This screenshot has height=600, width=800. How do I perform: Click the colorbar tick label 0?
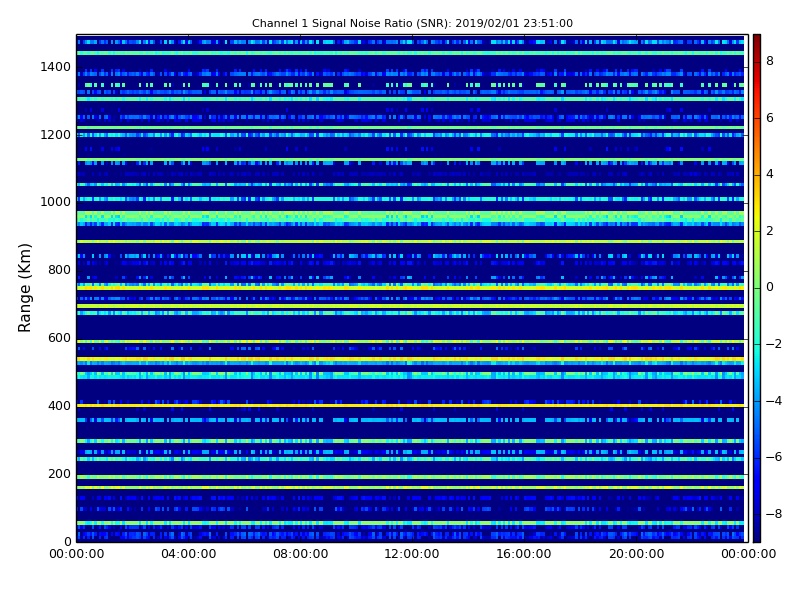pos(770,287)
